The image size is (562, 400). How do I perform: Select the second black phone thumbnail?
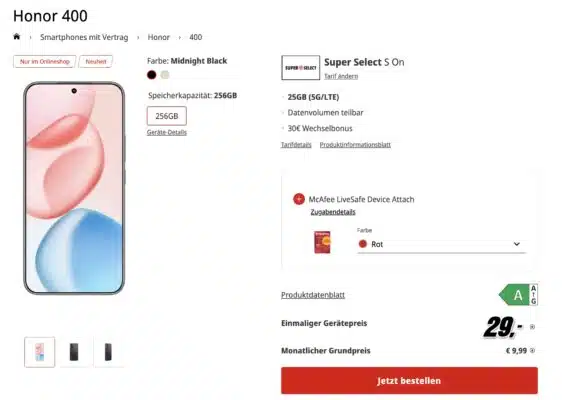click(x=74, y=352)
